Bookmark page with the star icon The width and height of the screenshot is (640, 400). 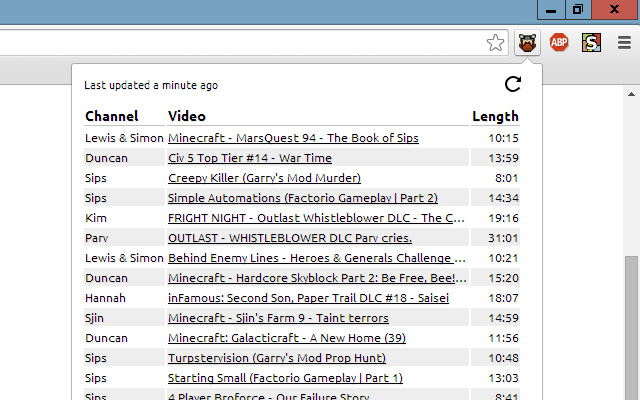(495, 43)
